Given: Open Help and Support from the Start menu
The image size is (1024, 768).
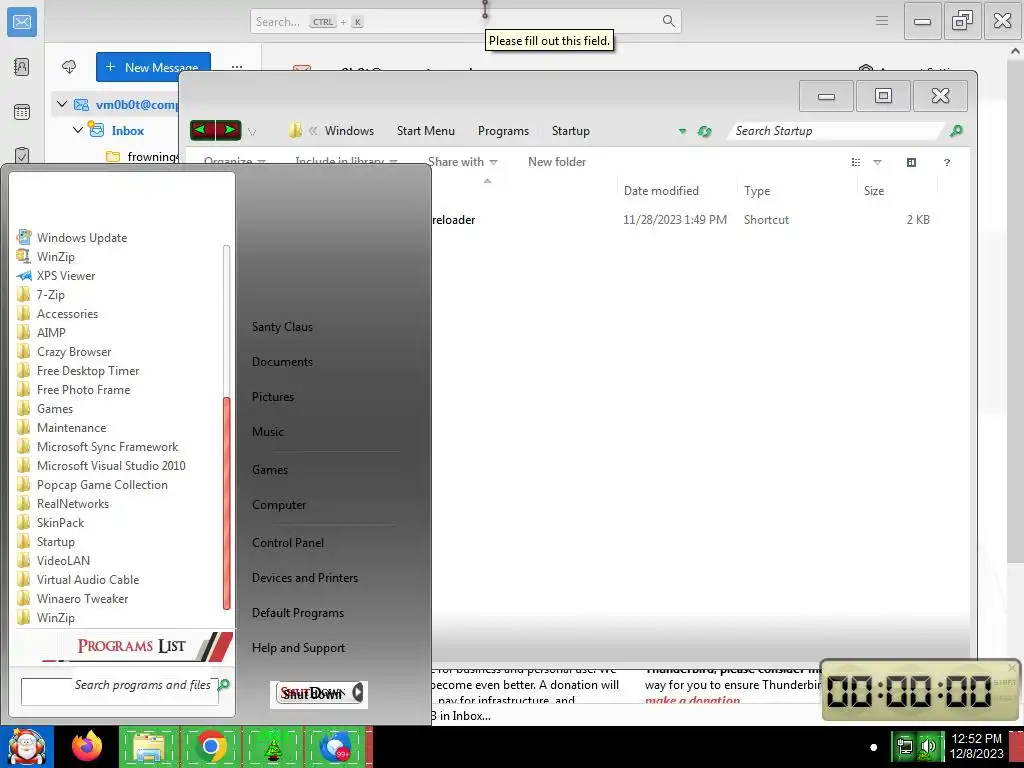Looking at the screenshot, I should (x=298, y=648).
